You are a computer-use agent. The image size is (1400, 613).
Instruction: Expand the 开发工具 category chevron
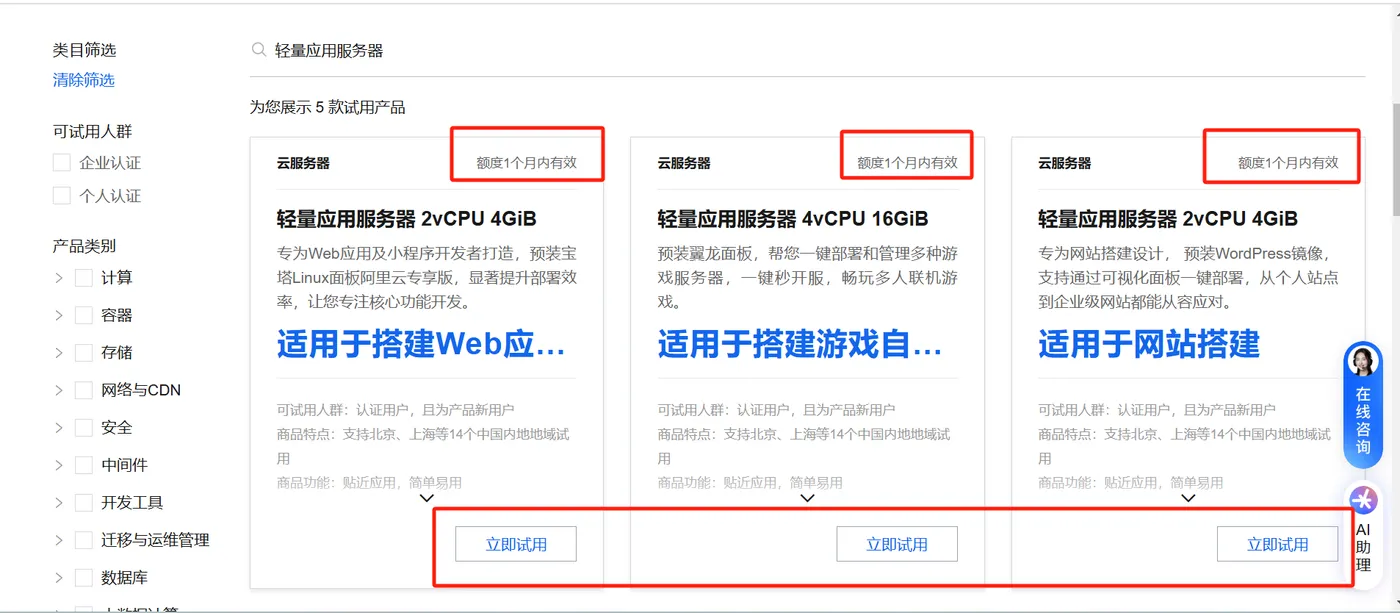click(59, 503)
